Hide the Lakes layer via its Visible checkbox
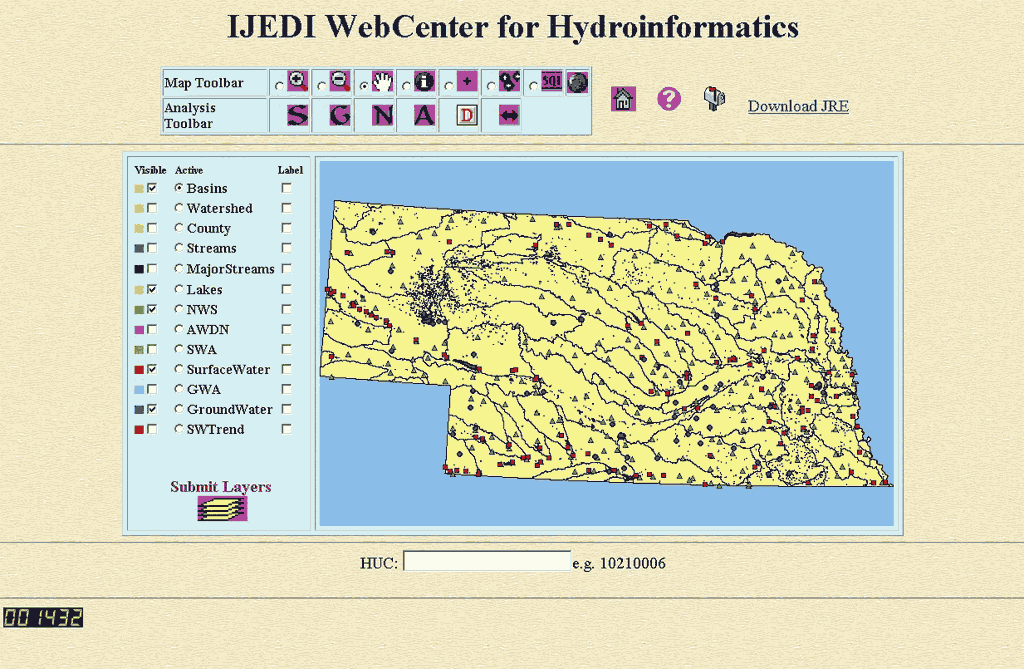 152,289
